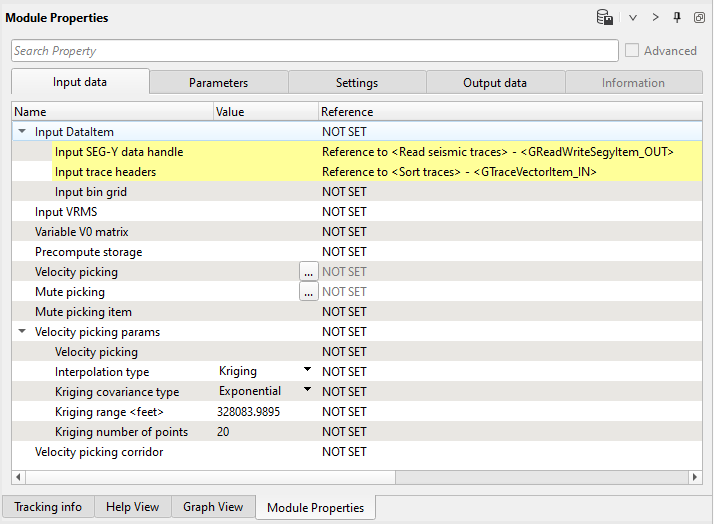Pin the Module Properties panel
The image size is (714, 524).
678,18
